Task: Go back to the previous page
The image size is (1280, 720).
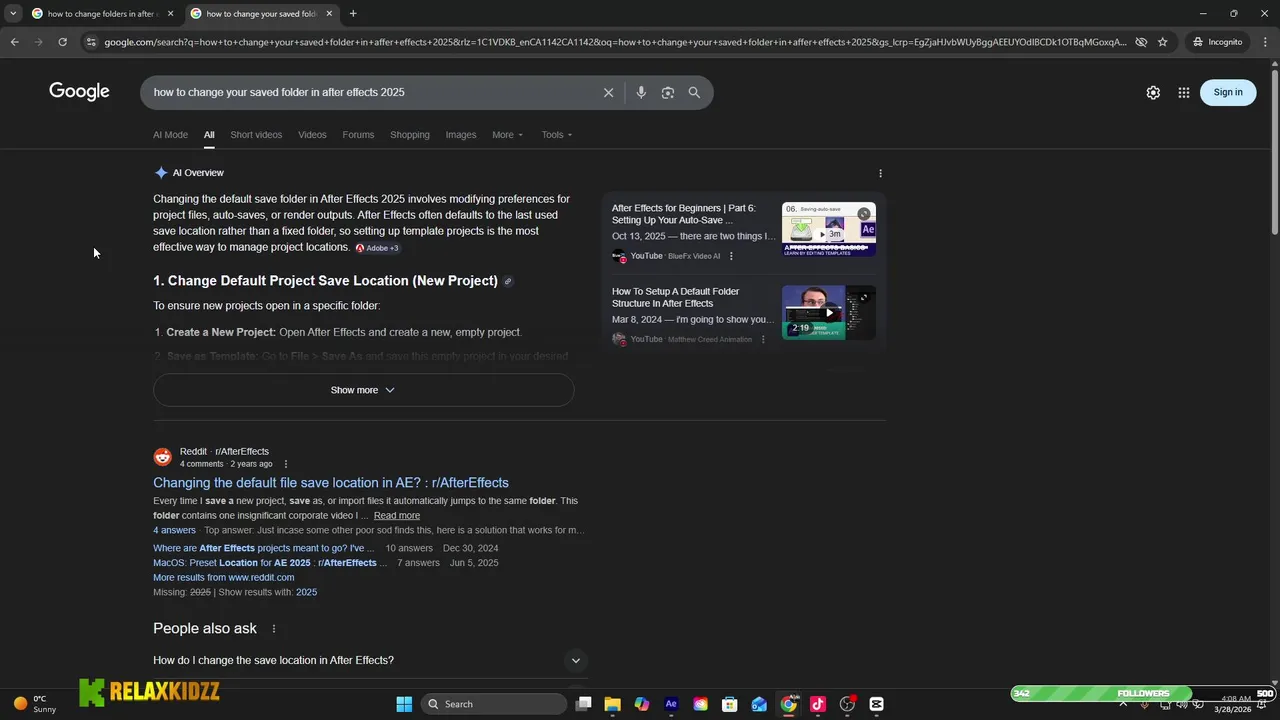Action: [14, 42]
